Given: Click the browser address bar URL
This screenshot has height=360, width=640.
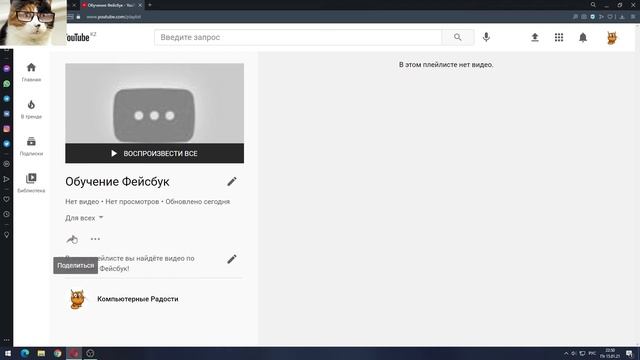Looking at the screenshot, I should (x=113, y=17).
